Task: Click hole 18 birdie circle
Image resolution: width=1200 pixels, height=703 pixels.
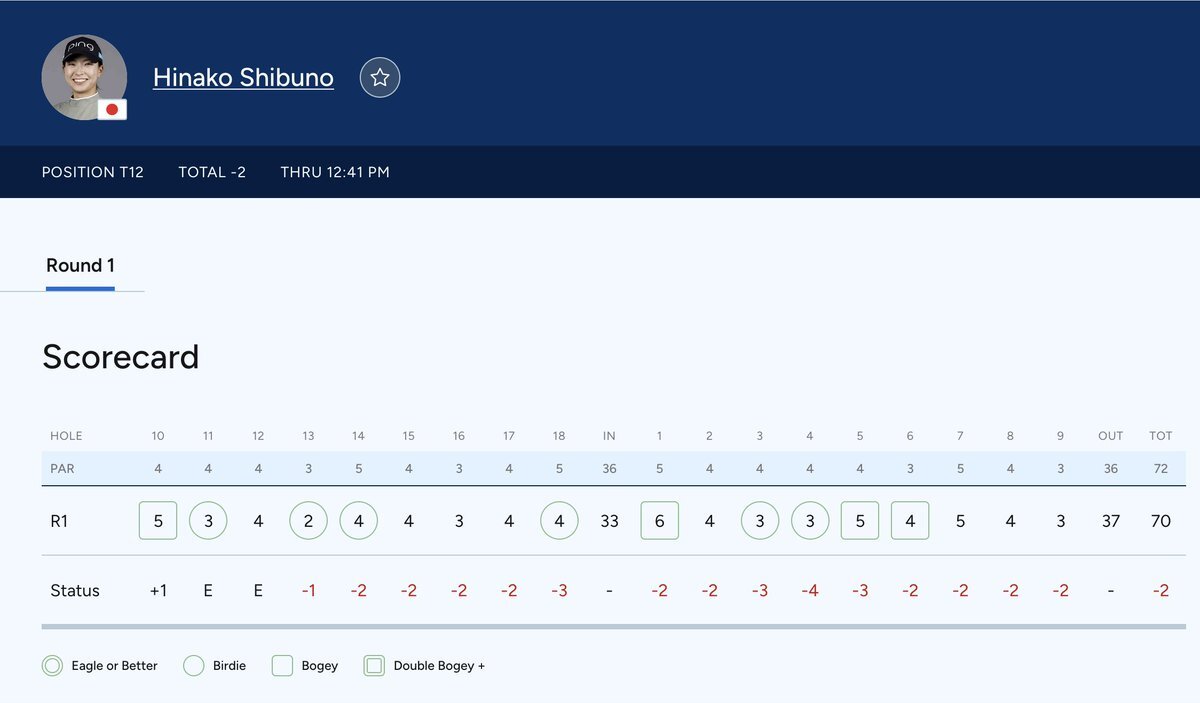Action: coord(559,521)
